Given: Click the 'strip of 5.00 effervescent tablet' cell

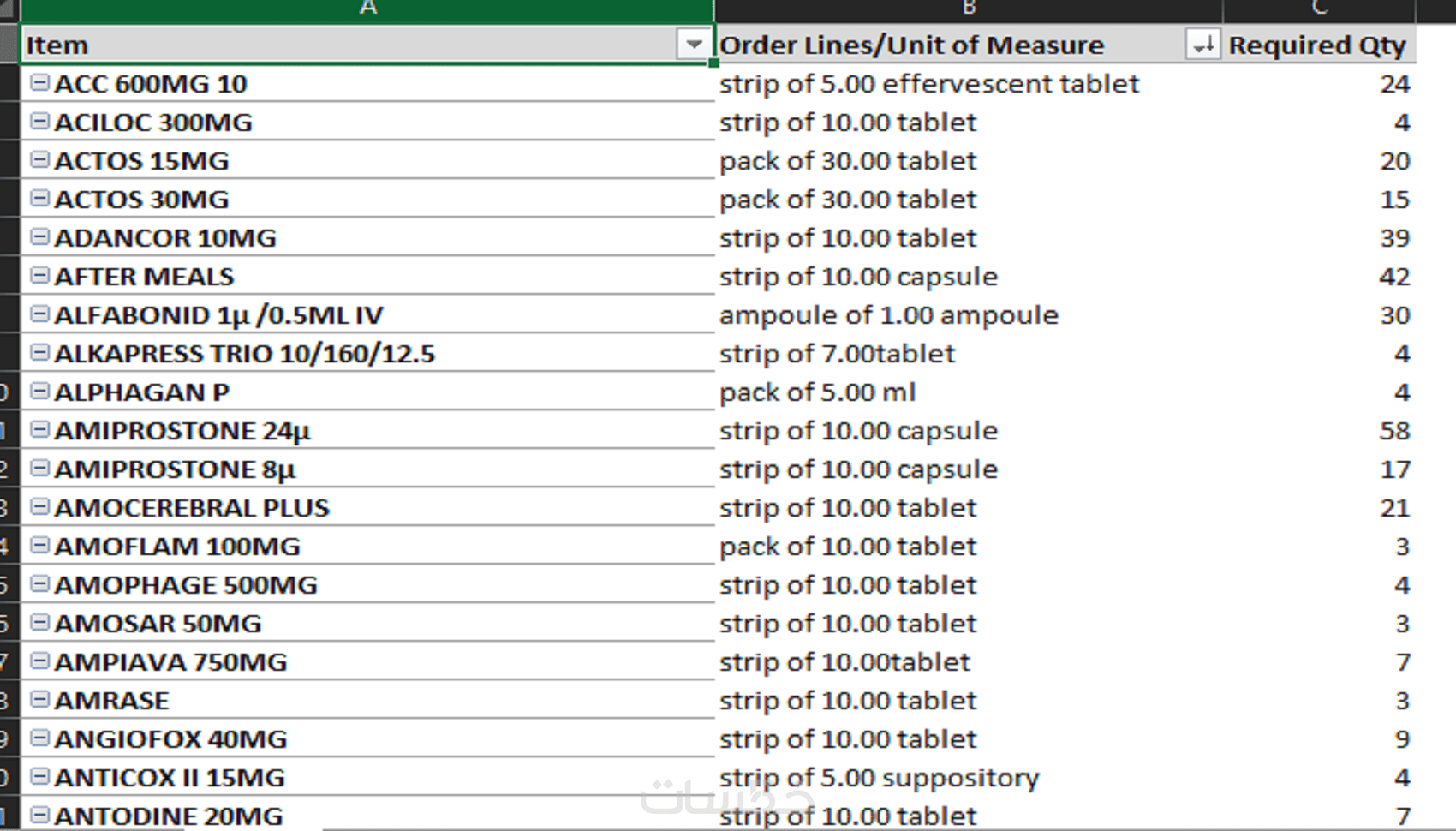Looking at the screenshot, I should 928,84.
